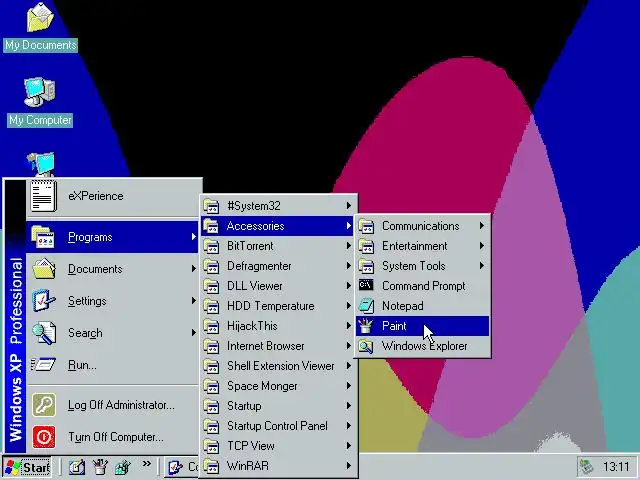The height and width of the screenshot is (480, 640).
Task: Choose Turn Off Computer
Action: coord(113,437)
